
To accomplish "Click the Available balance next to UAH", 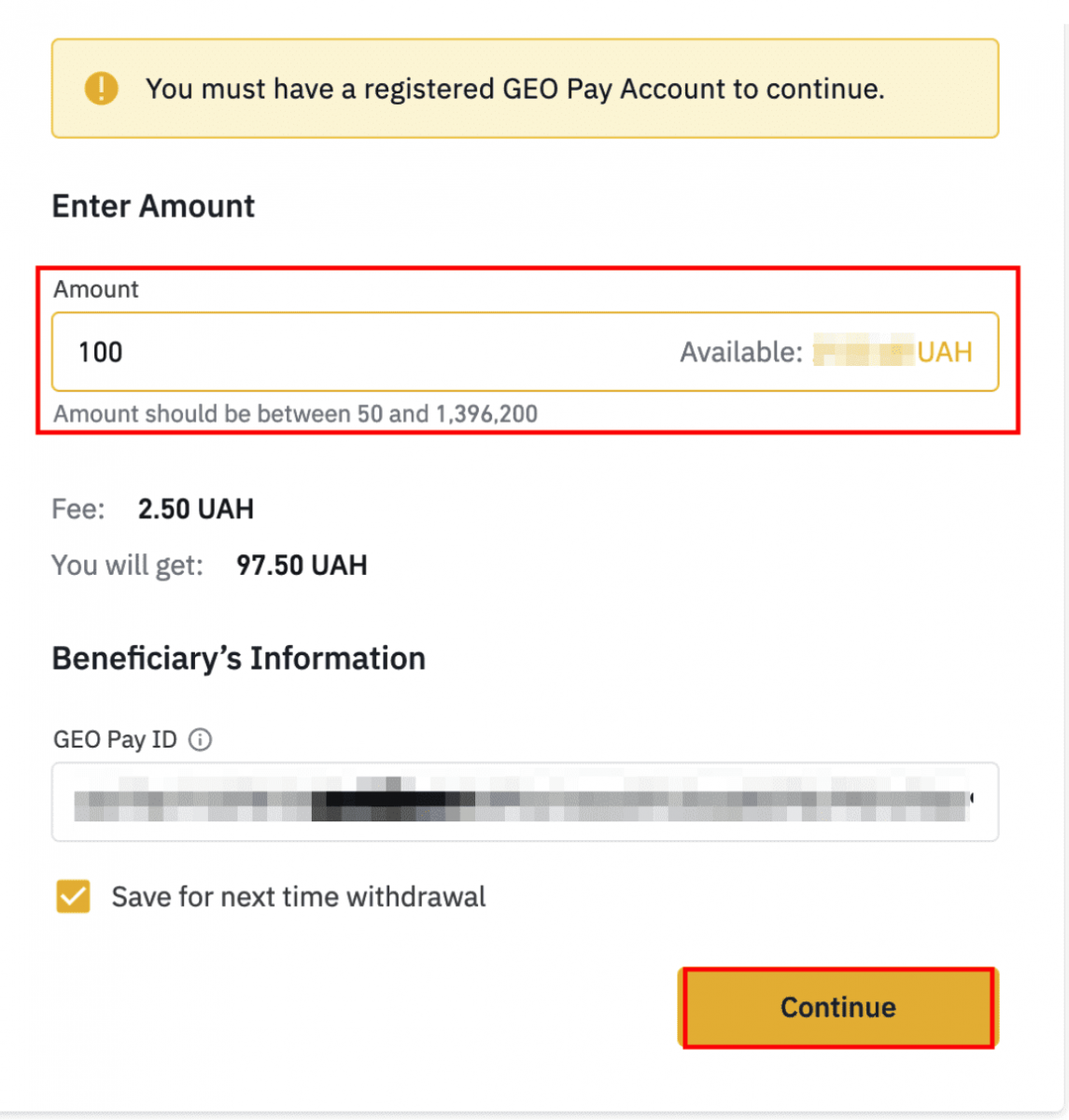I will click(x=740, y=352).
